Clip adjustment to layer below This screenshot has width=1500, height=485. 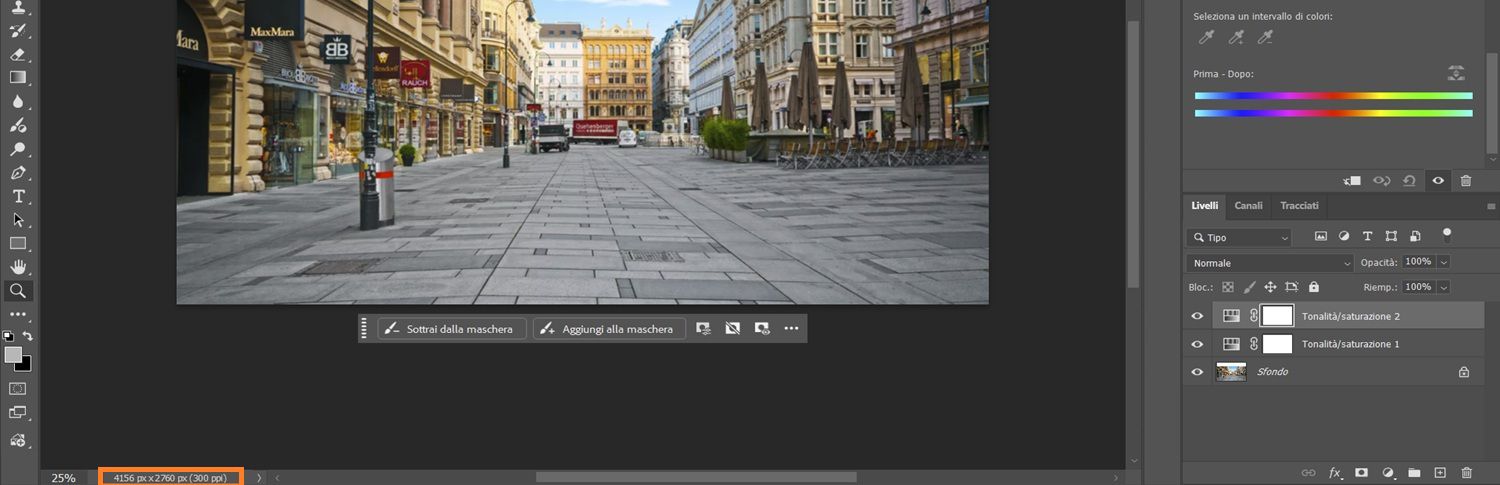pyautogui.click(x=1353, y=181)
